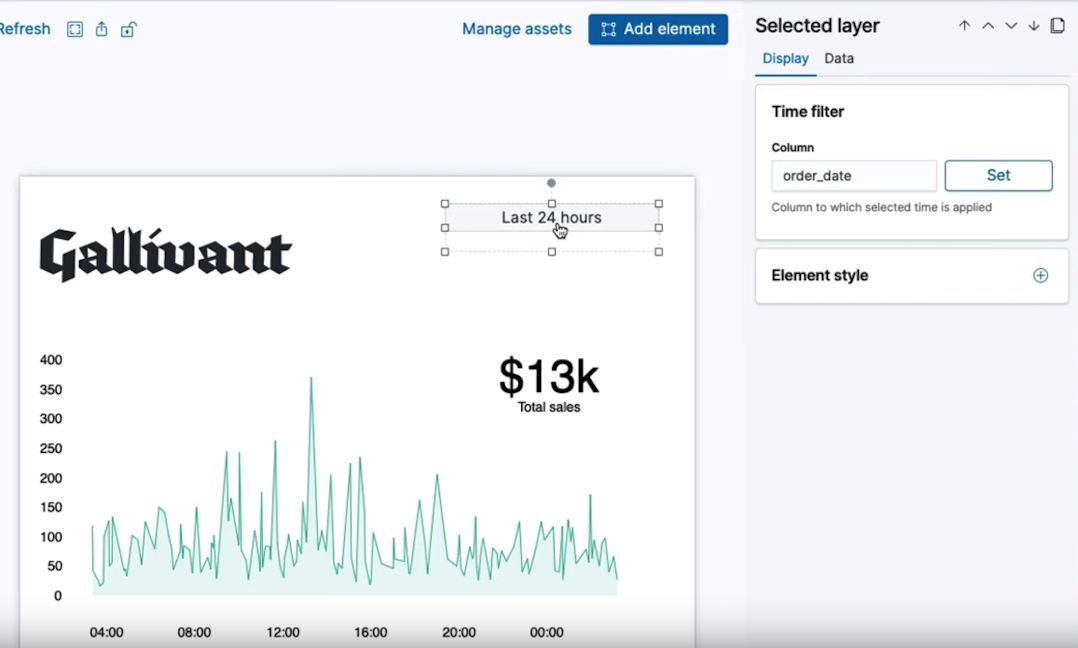This screenshot has height=648, width=1078.
Task: Open Manage assets
Action: pos(516,30)
